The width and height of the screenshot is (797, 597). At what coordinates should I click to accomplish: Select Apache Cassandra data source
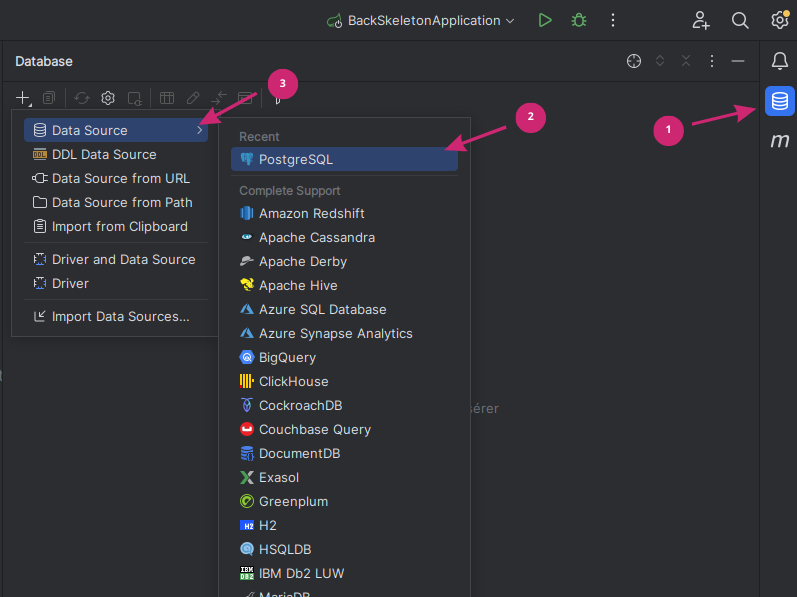pos(344,237)
